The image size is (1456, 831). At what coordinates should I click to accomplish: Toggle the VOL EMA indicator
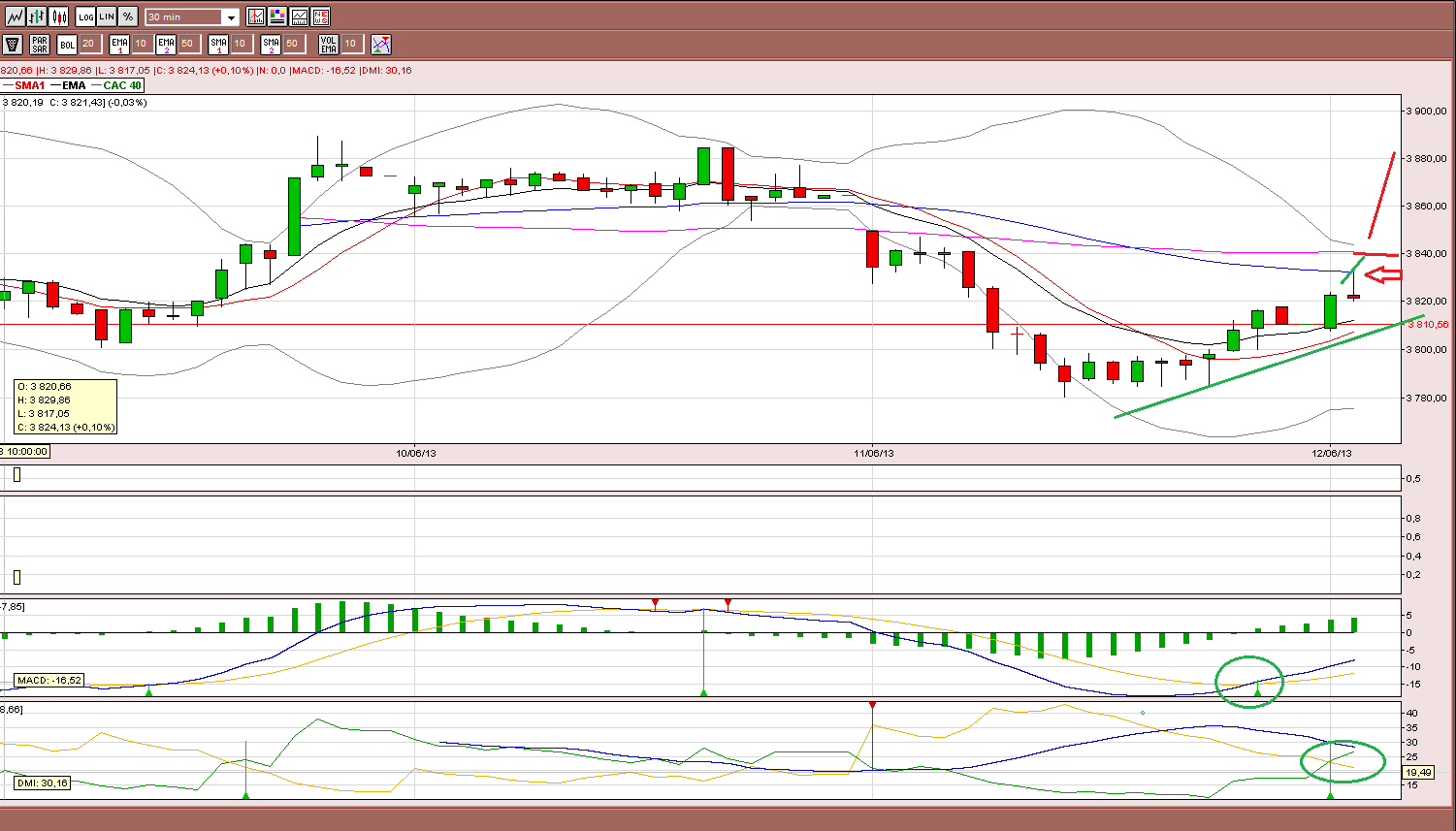(x=329, y=44)
